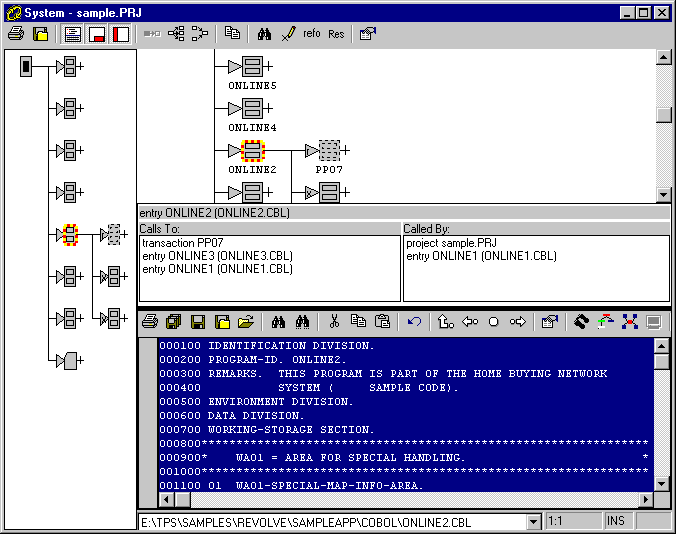Click the 'Res' toolbar button
Viewport: 676px width, 534px height.
click(x=336, y=34)
